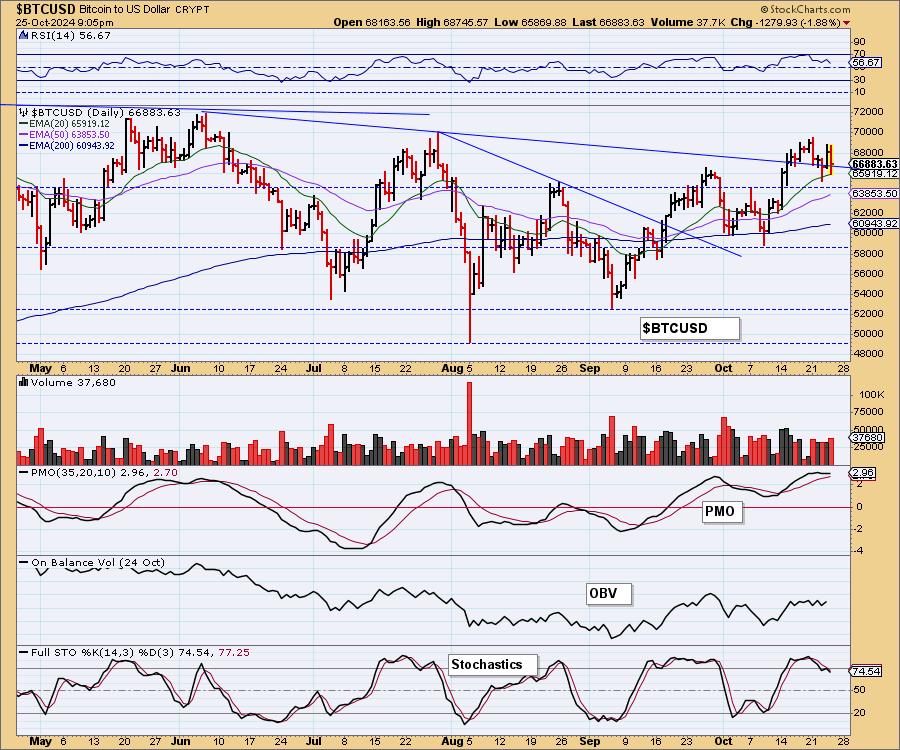Screen dimensions: 900x750
Task: Click the RSI(14) 56.67 label
Action: [x=71, y=36]
